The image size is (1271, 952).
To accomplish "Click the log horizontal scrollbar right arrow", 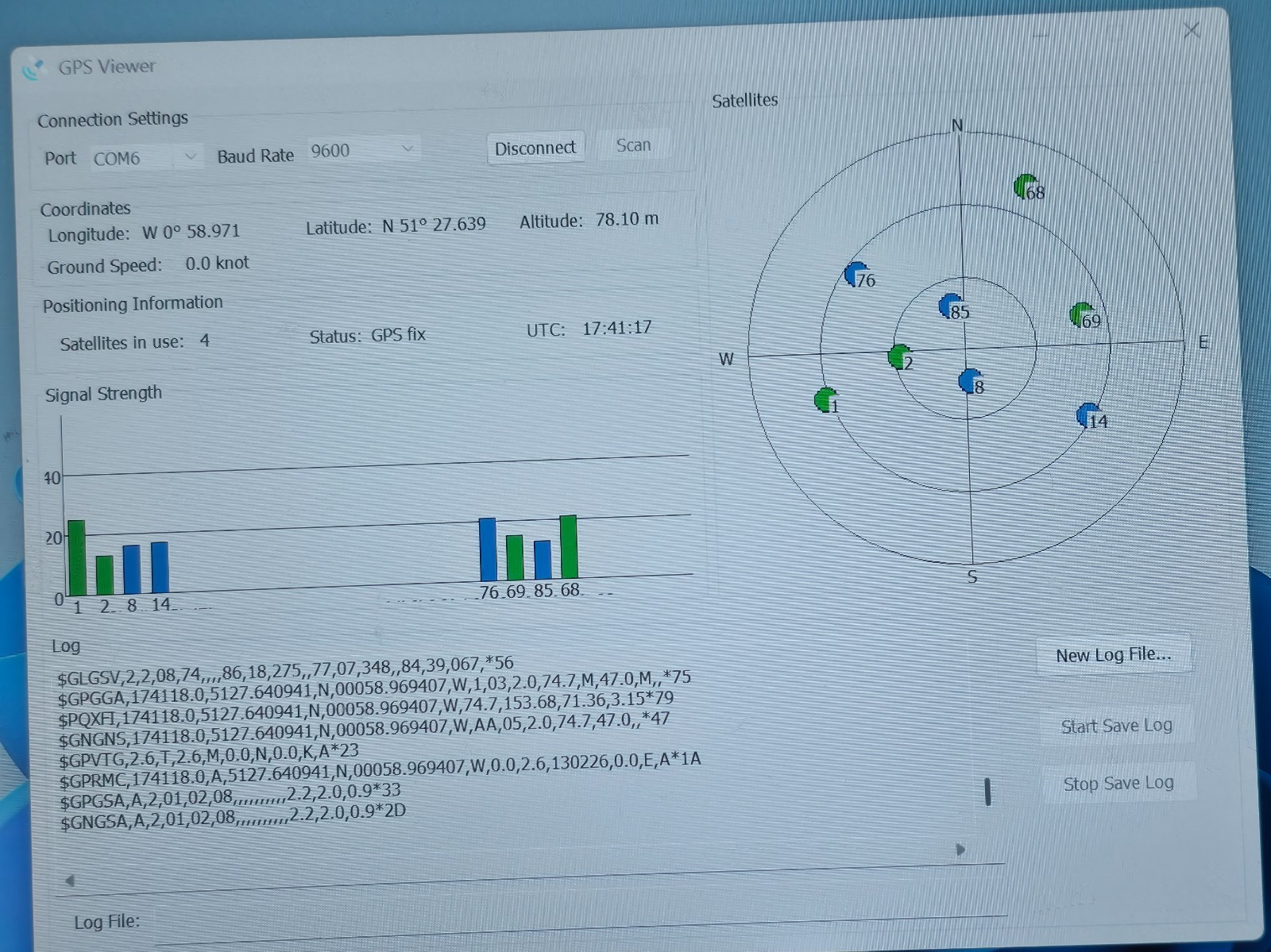I will tap(960, 850).
